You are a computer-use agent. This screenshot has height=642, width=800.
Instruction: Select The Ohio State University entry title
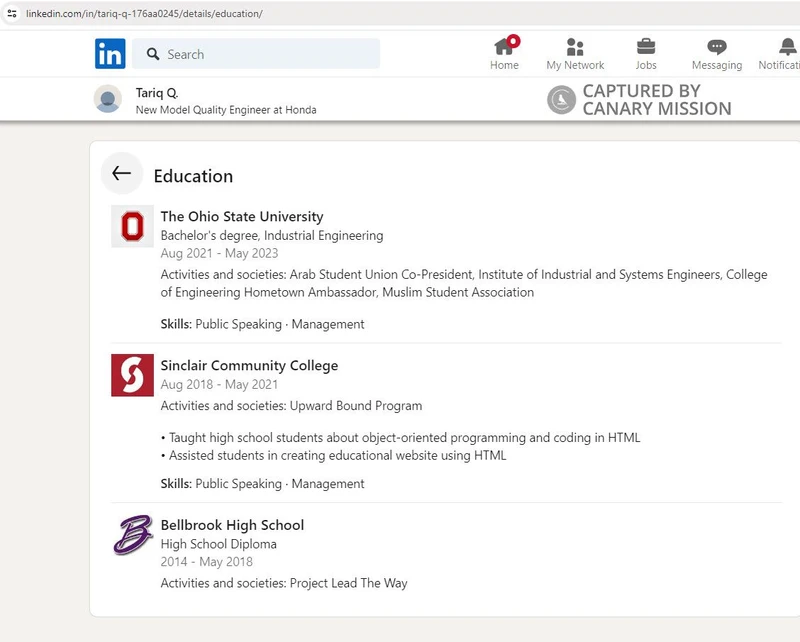click(x=241, y=216)
